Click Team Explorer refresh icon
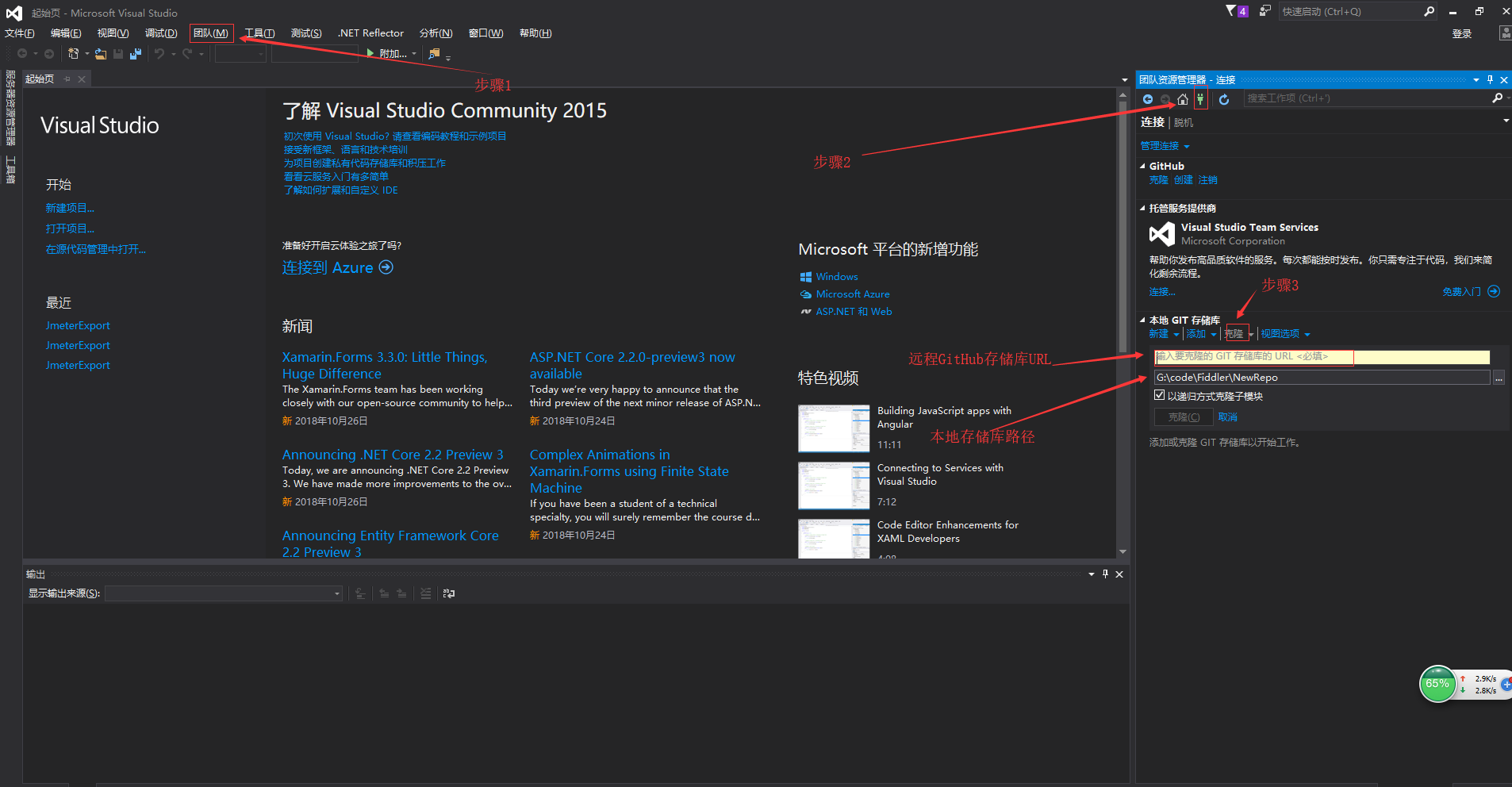Viewport: 1512px width, 787px height. click(1224, 99)
